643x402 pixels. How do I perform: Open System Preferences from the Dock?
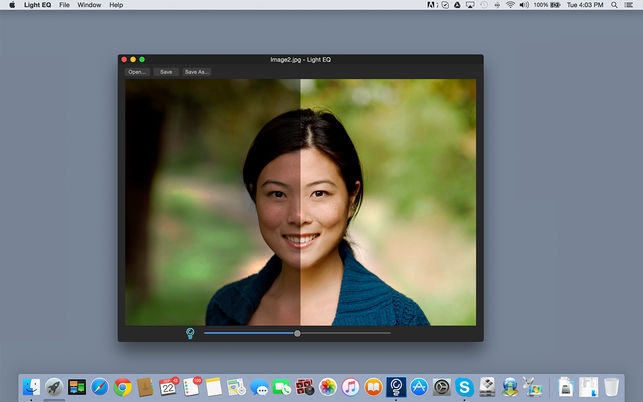coord(441,387)
